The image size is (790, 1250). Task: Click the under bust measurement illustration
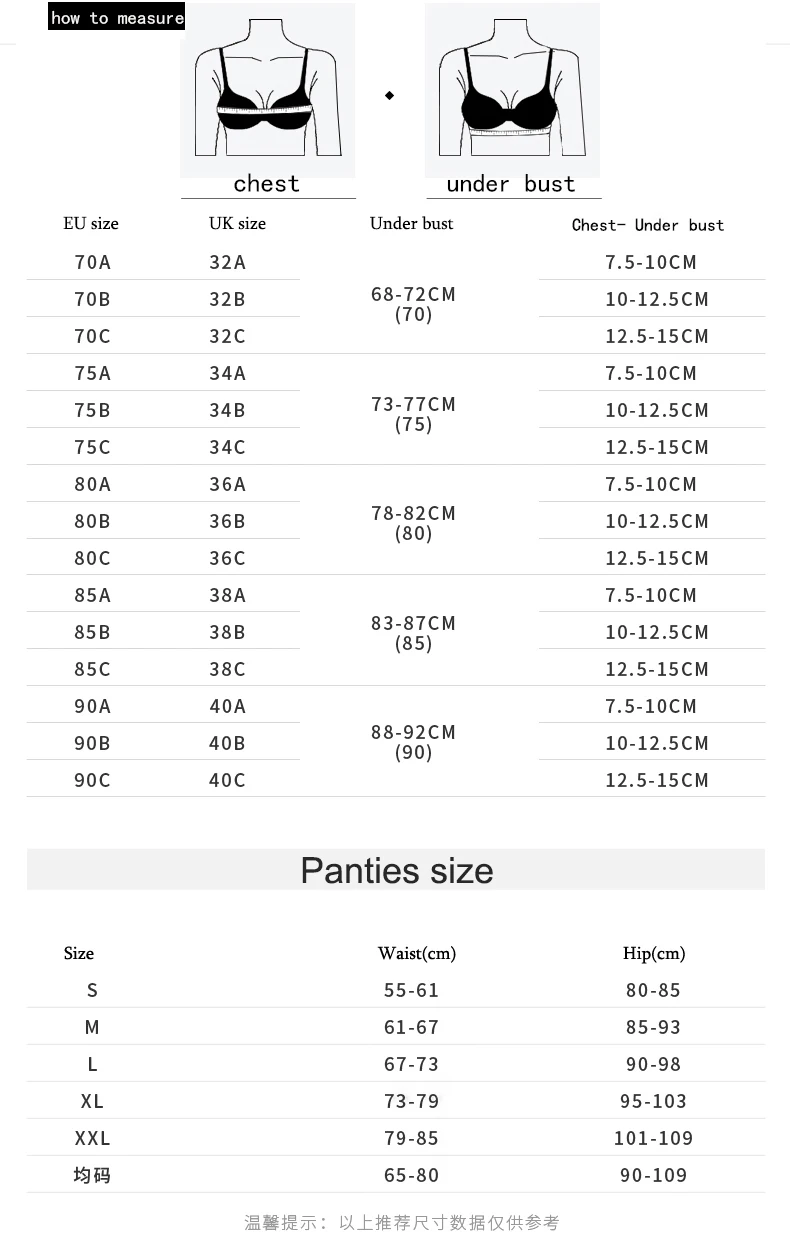pos(512,90)
